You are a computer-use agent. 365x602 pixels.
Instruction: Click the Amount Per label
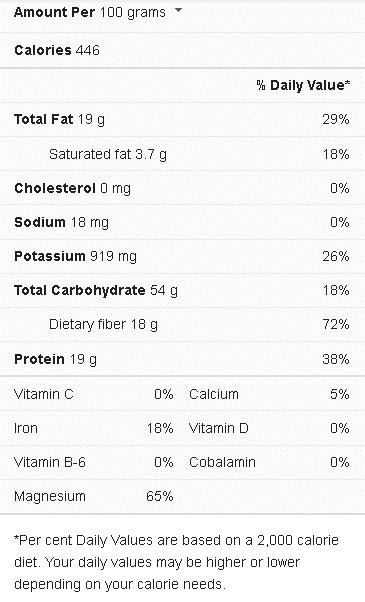[x=54, y=12]
